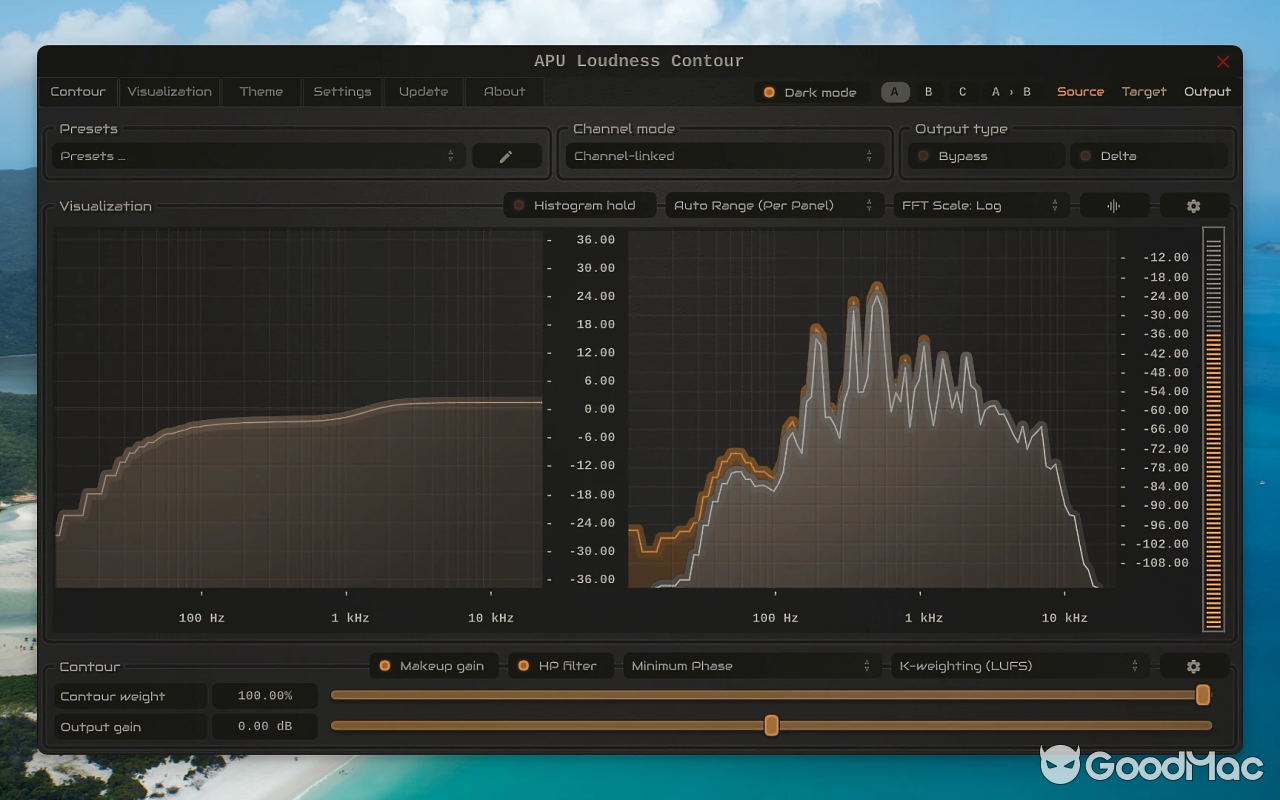Image resolution: width=1280 pixels, height=800 pixels.
Task: Switch to the Theme tab
Action: point(261,91)
